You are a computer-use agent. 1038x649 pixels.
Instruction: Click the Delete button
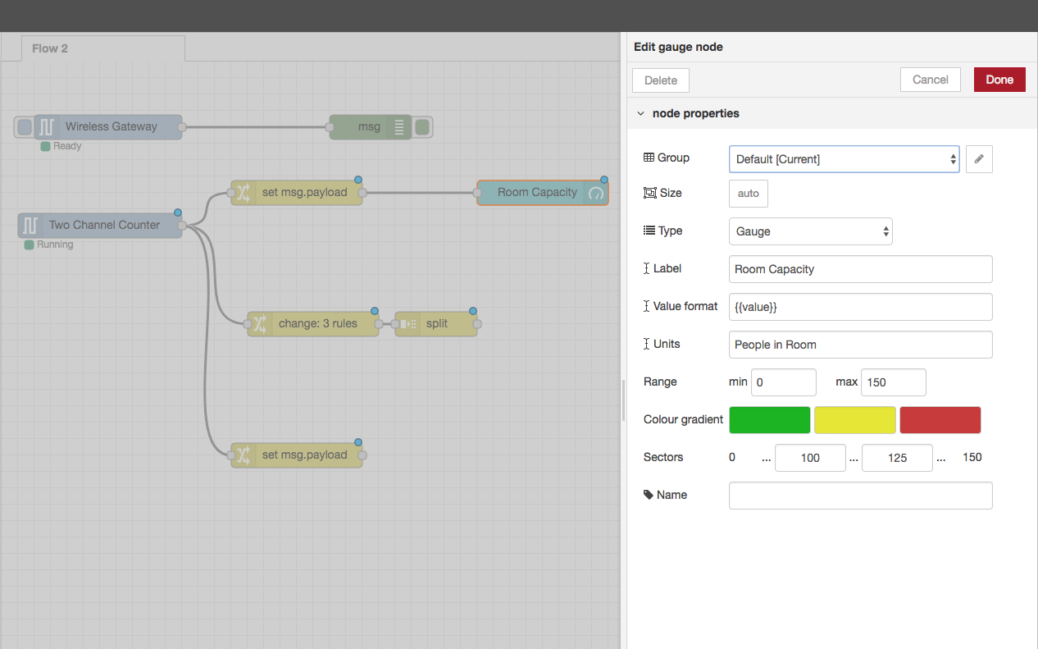[x=659, y=80]
